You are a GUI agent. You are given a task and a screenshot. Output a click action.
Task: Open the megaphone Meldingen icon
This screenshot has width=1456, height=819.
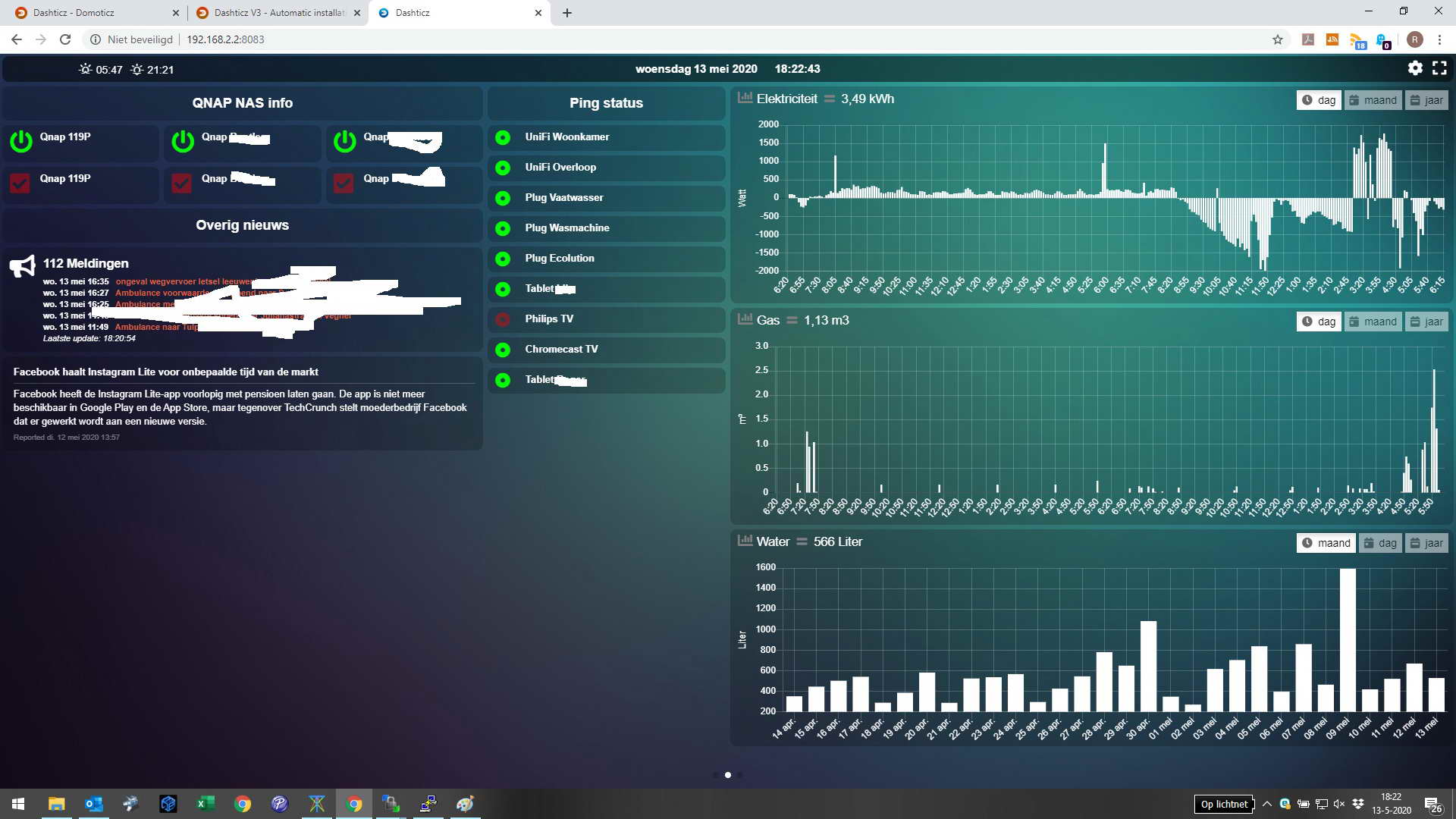tap(23, 265)
